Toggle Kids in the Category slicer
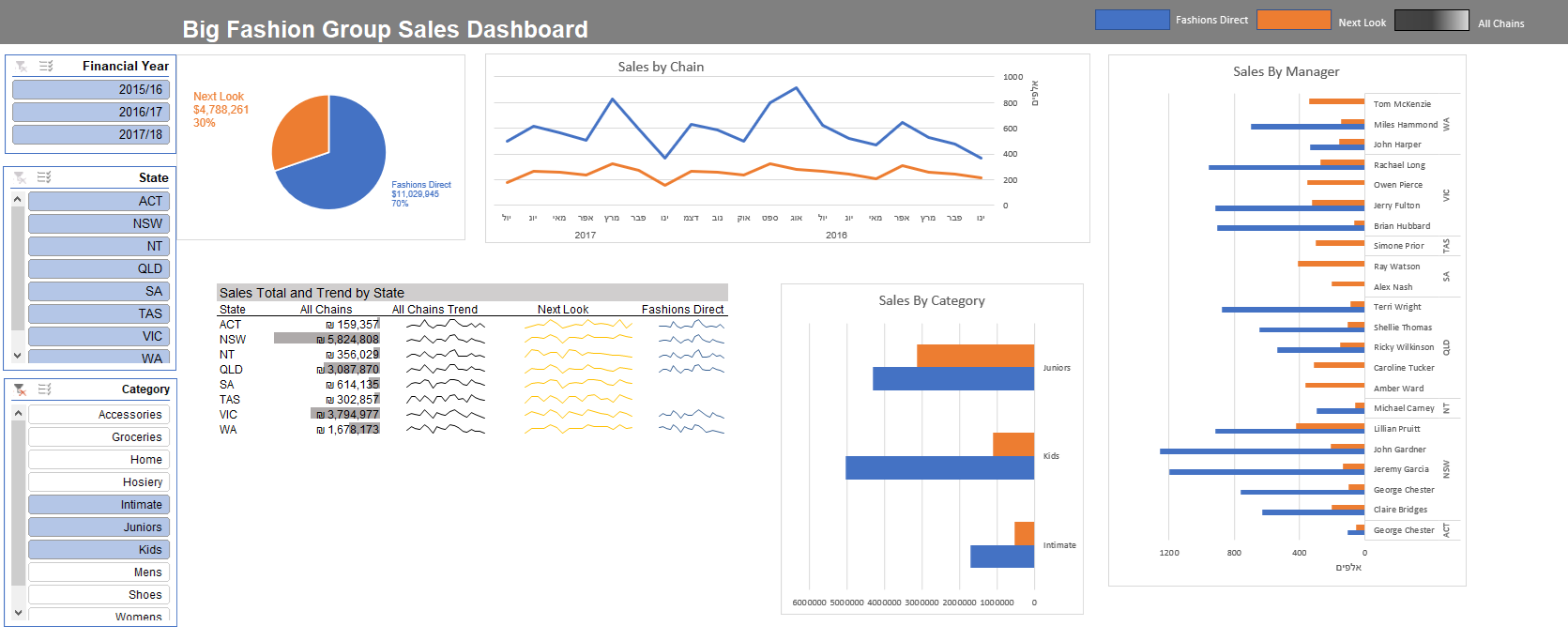The height and width of the screenshot is (641, 1568). 99,549
